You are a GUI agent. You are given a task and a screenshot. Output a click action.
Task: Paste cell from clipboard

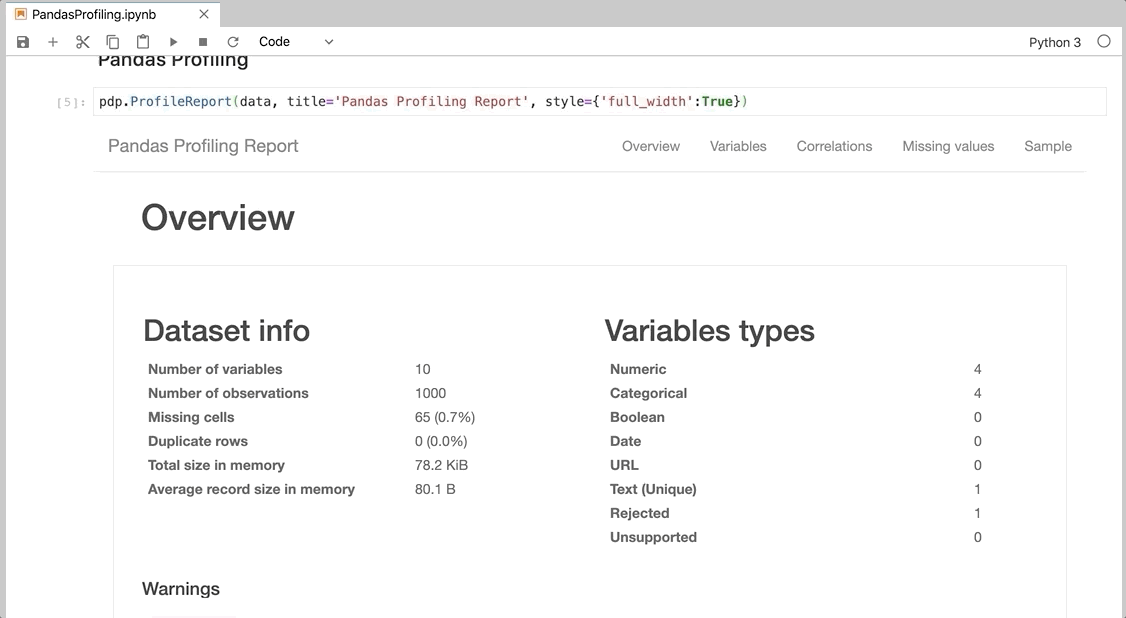(x=143, y=42)
